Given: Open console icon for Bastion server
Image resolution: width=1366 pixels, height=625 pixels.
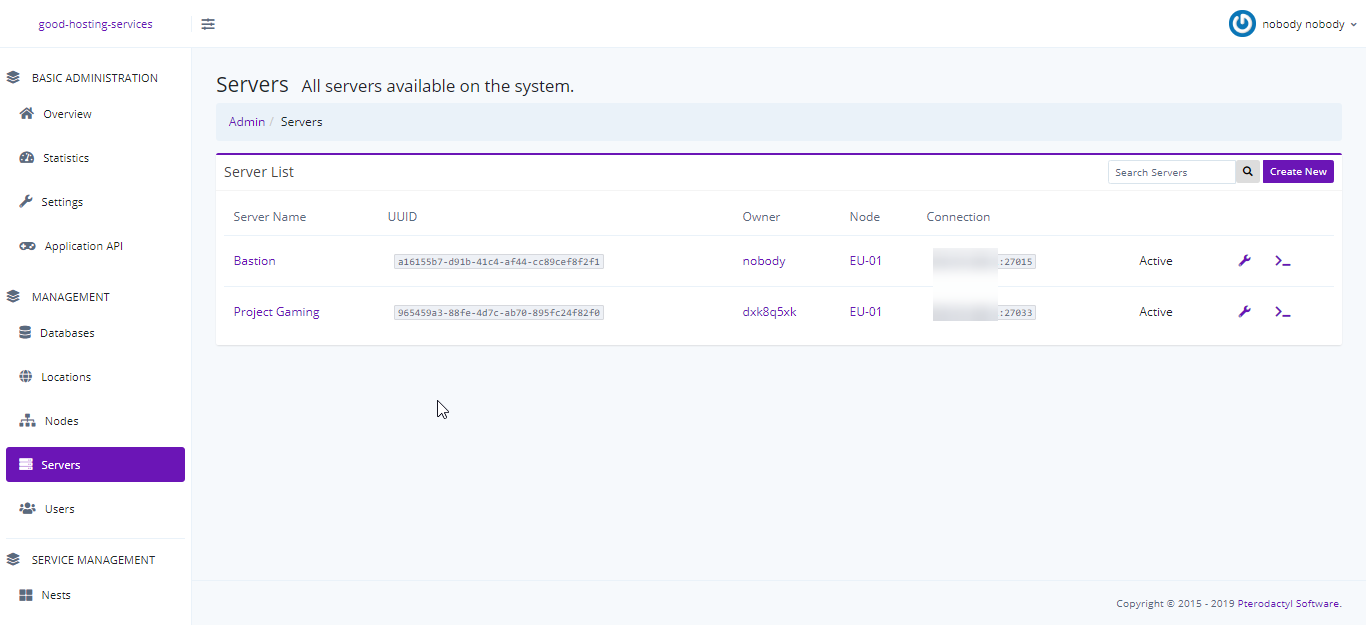Looking at the screenshot, I should tap(1282, 261).
